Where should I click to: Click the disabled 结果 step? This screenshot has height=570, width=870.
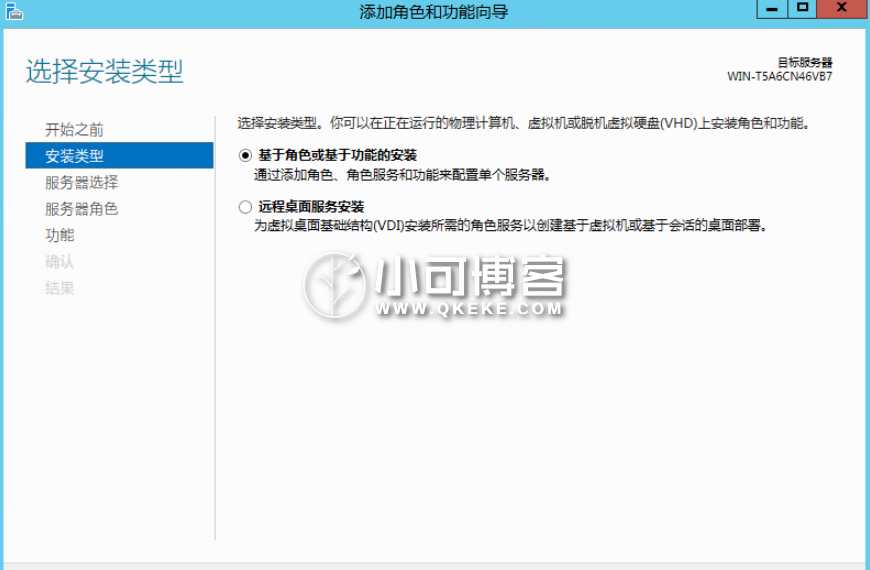(59, 288)
